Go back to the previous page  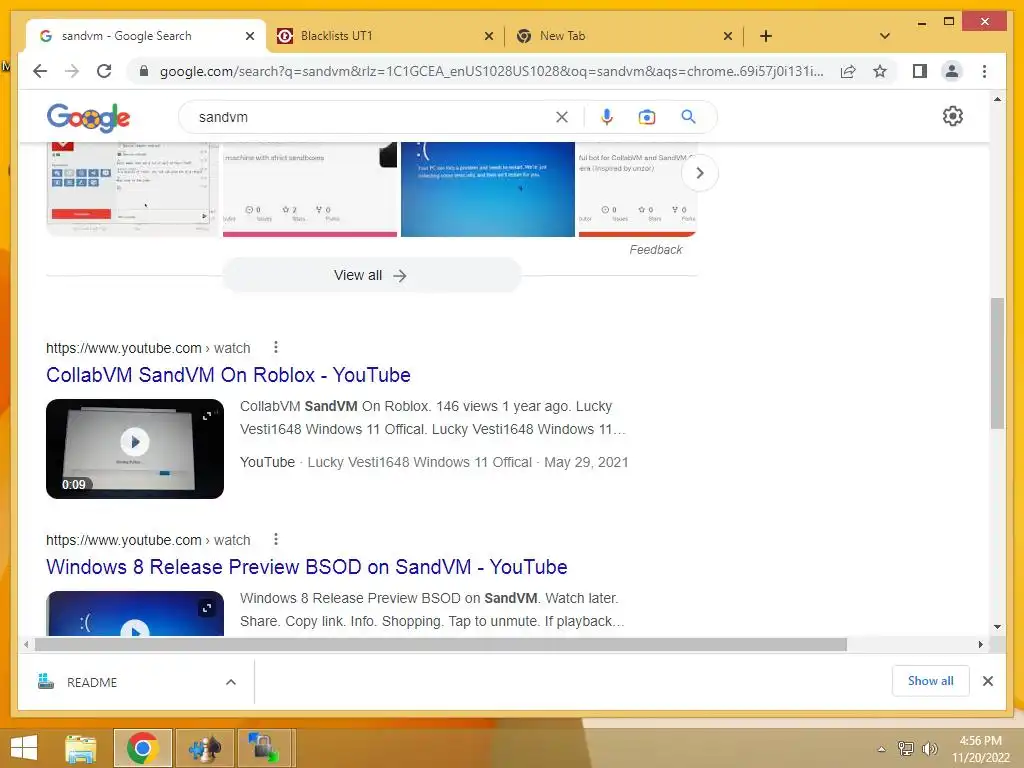(x=40, y=71)
